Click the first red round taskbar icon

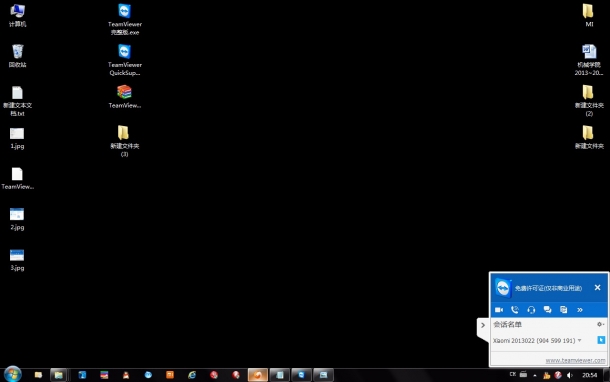click(x=214, y=375)
